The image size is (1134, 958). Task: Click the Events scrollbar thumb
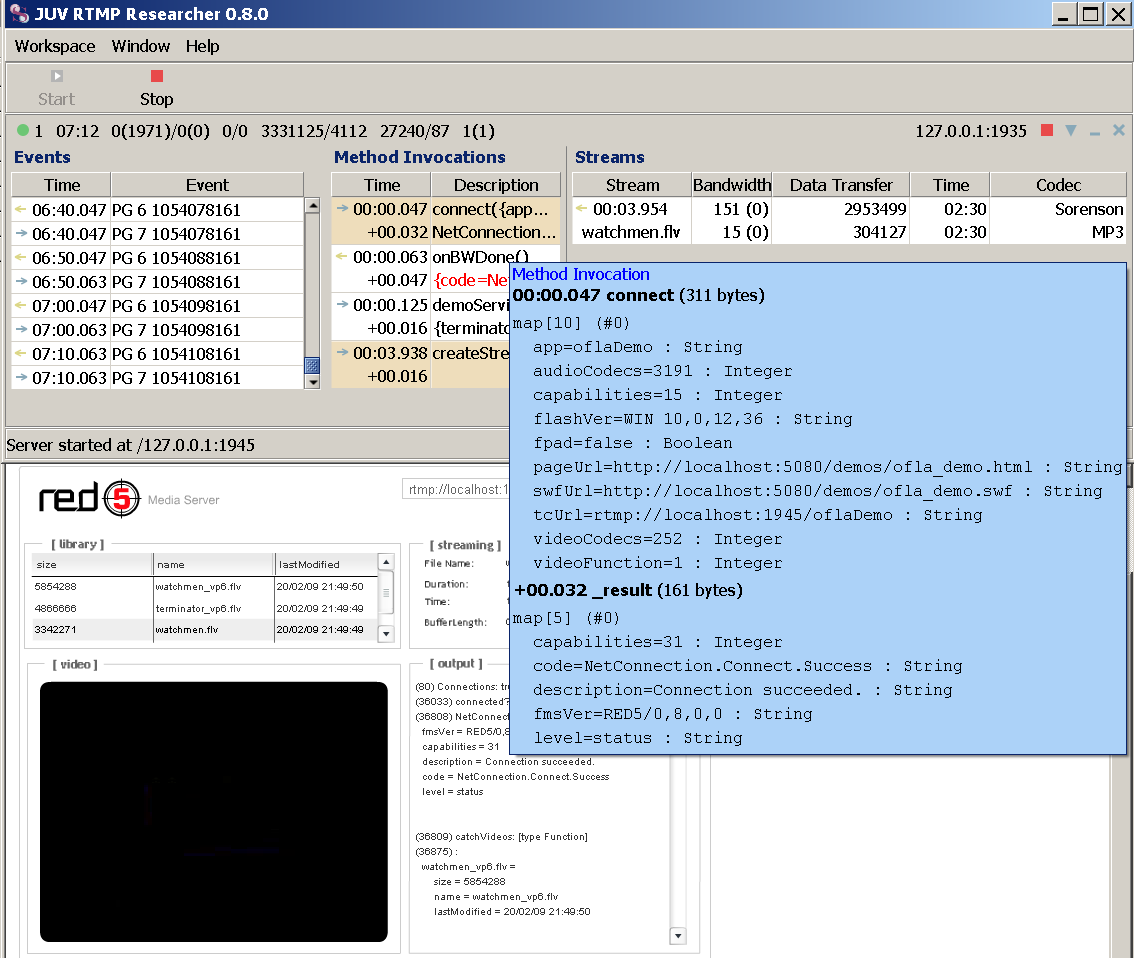pos(312,365)
